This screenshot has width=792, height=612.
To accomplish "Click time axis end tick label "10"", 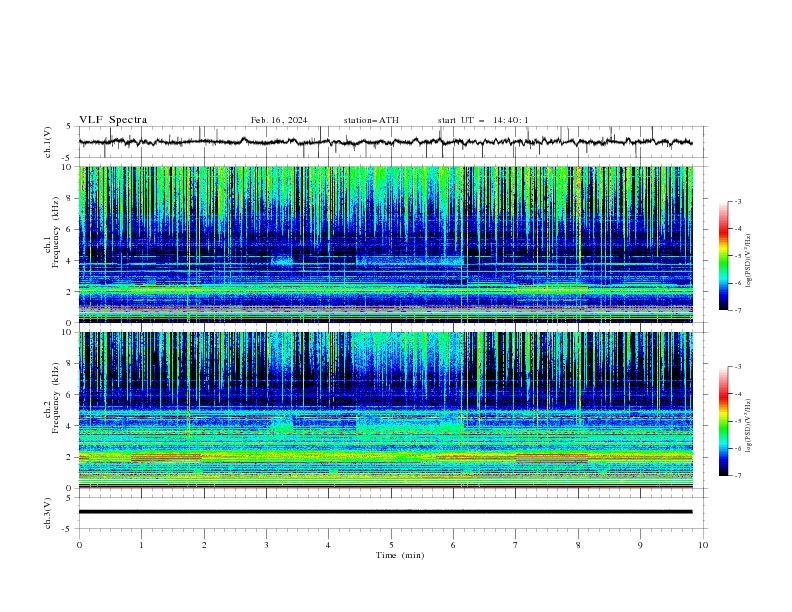I will coord(703,545).
